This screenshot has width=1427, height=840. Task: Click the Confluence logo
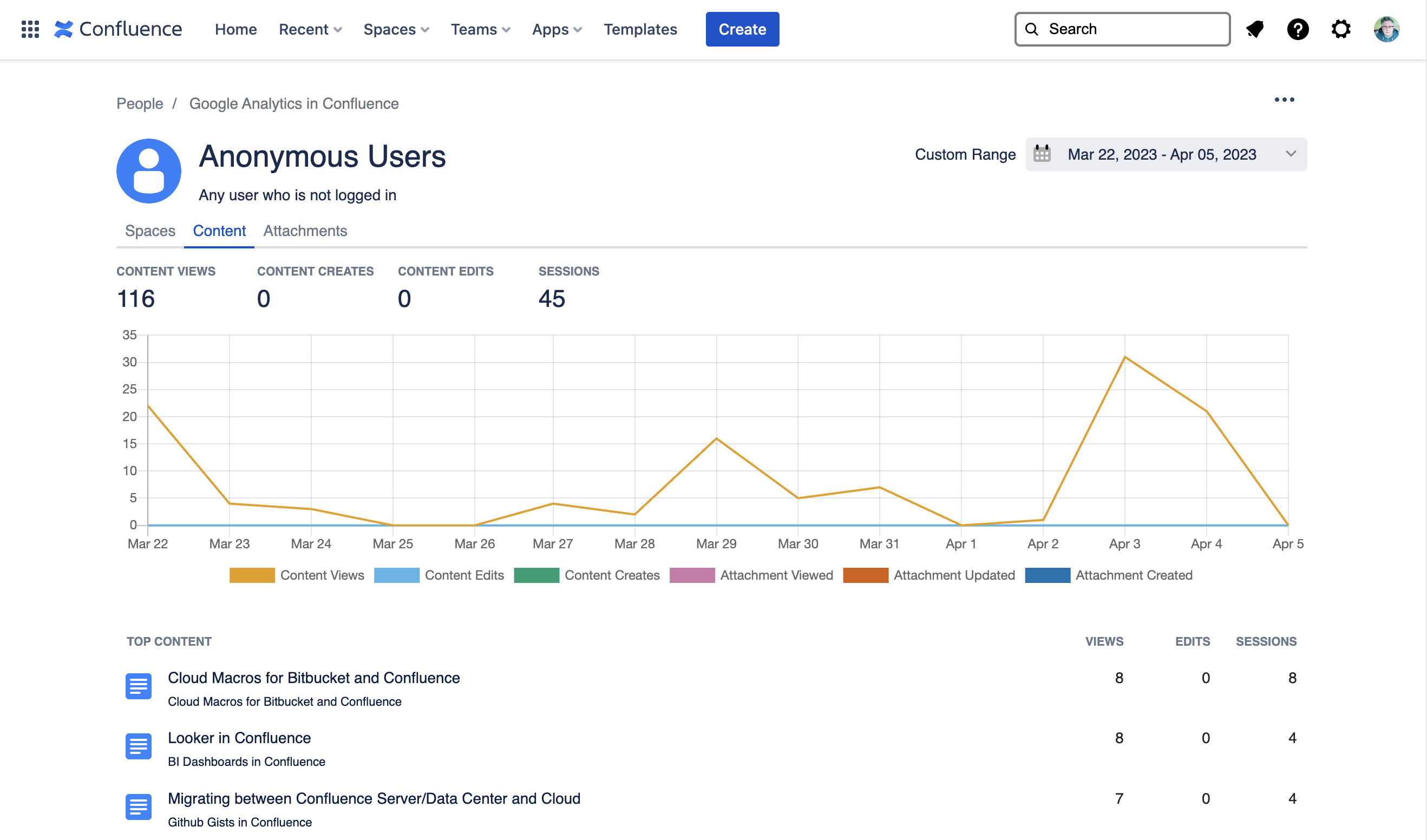tap(119, 29)
